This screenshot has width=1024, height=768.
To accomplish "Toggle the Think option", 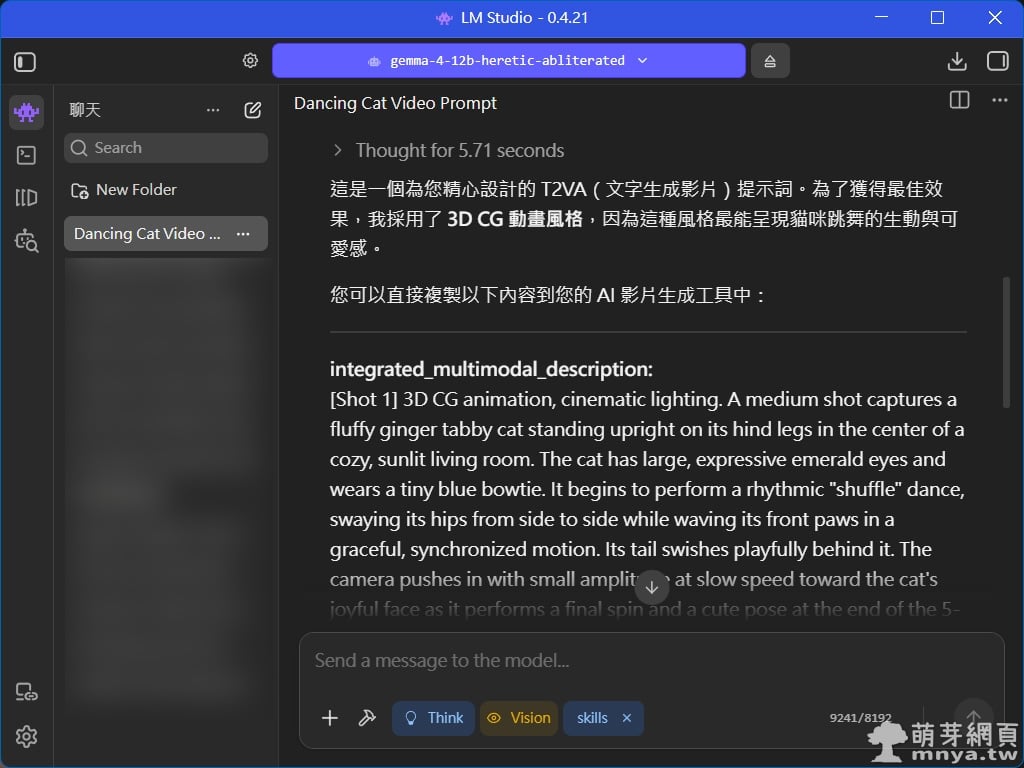I will coord(434,718).
